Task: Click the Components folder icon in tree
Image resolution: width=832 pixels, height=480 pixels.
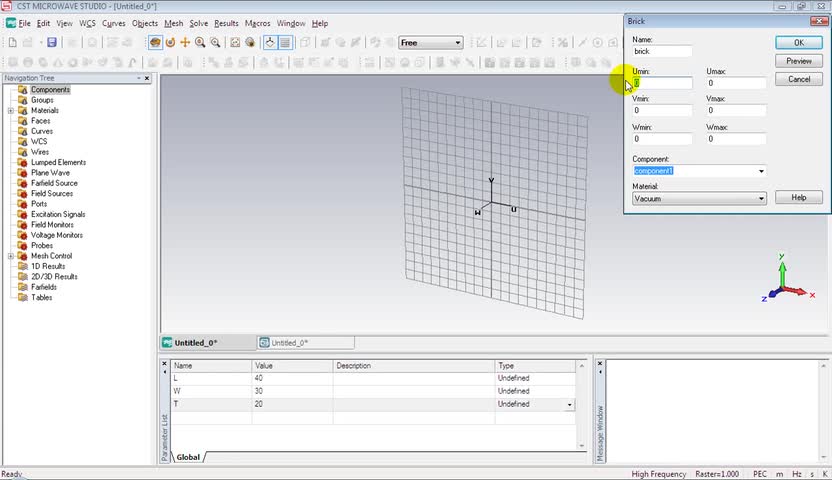Action: coord(22,90)
